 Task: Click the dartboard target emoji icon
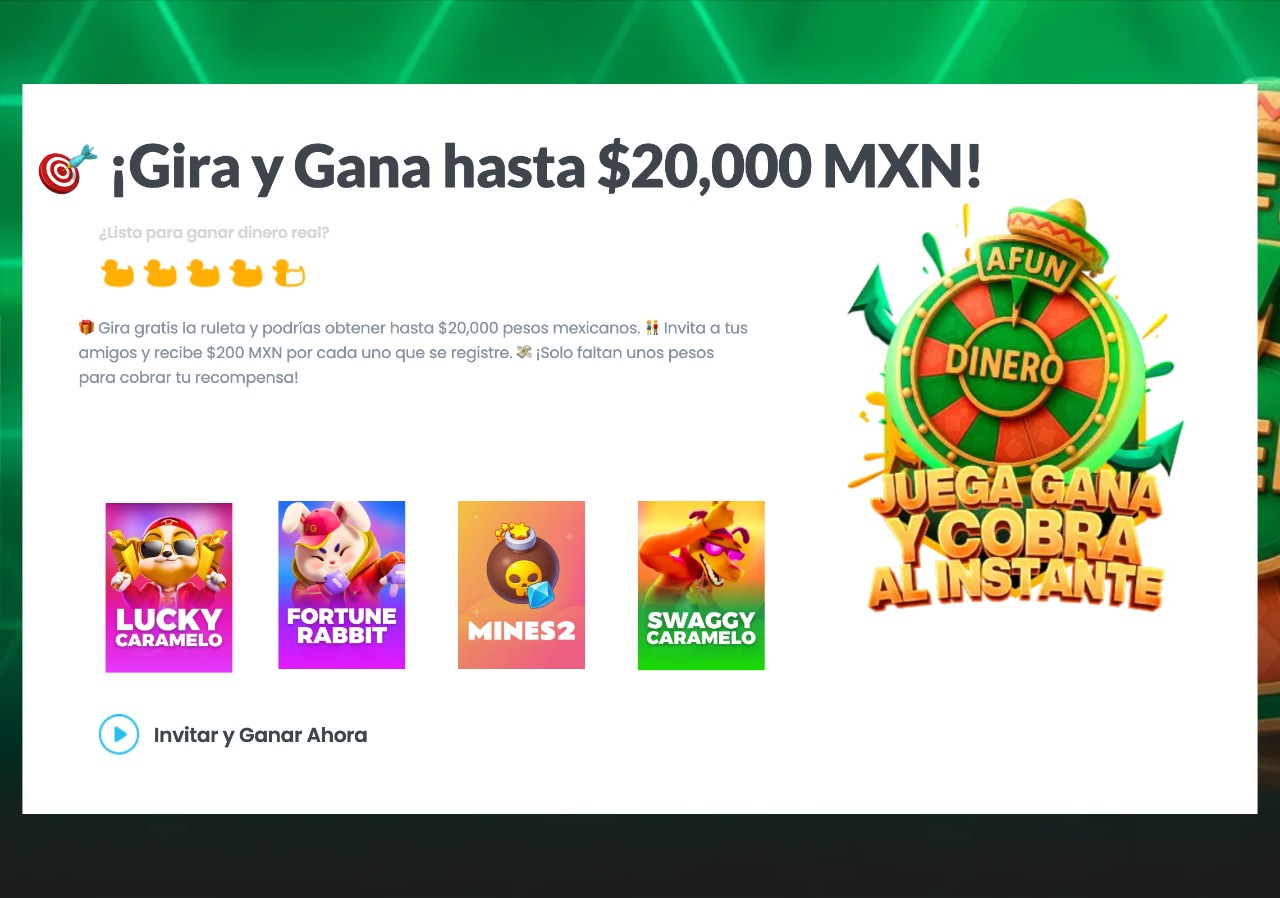[x=68, y=169]
